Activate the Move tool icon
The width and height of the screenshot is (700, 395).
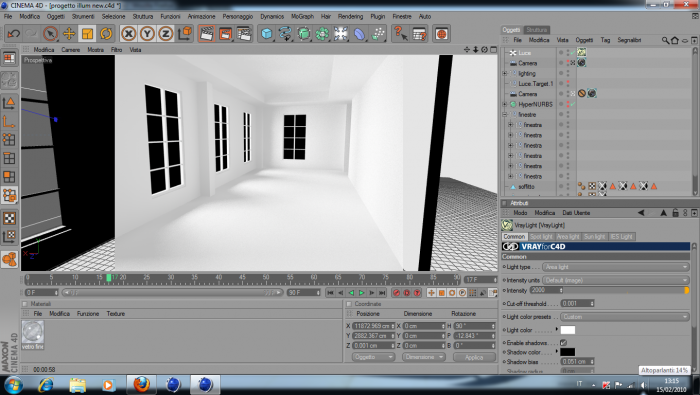pos(69,33)
